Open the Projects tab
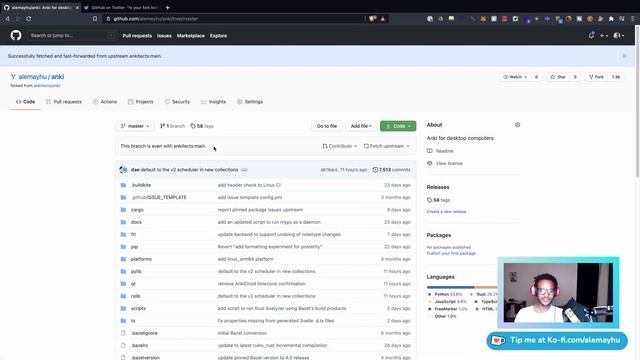The image size is (640, 360). [140, 102]
